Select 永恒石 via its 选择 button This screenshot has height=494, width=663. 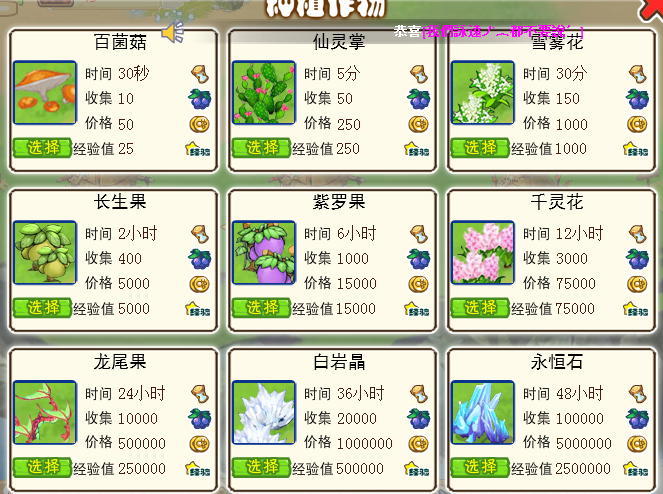pos(479,467)
